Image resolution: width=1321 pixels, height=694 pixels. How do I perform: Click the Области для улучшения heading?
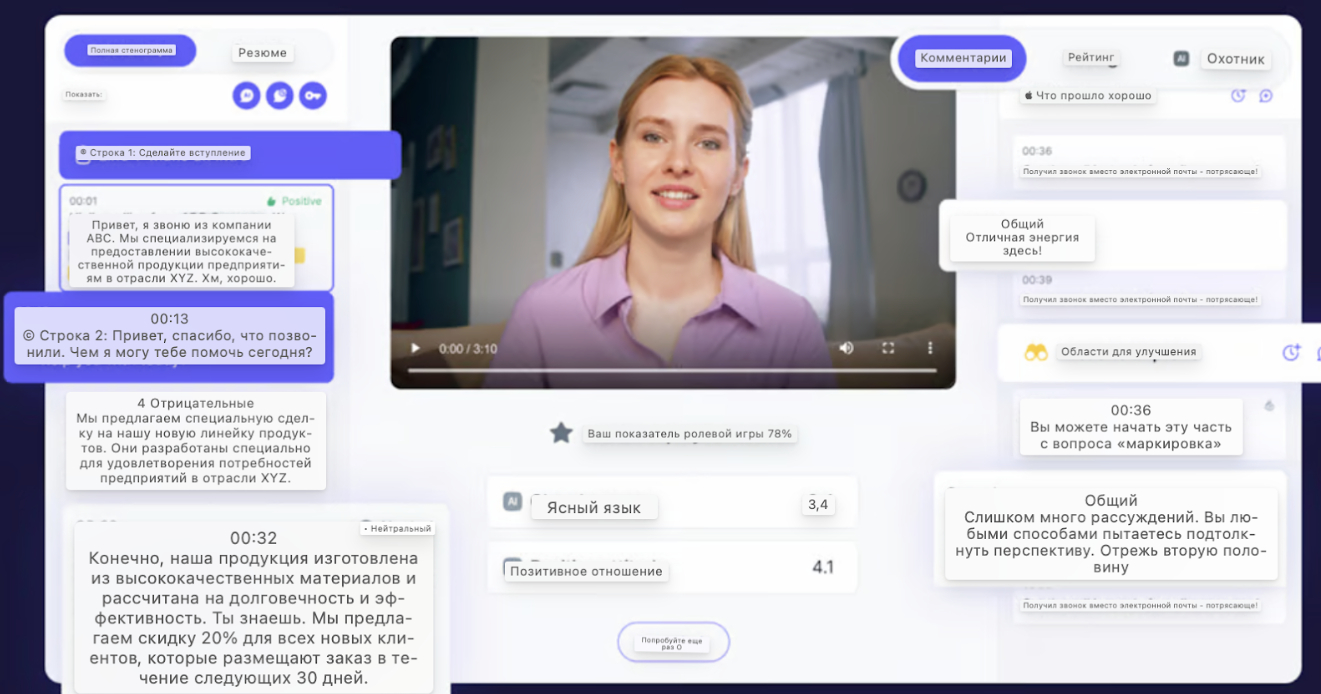(x=1128, y=352)
